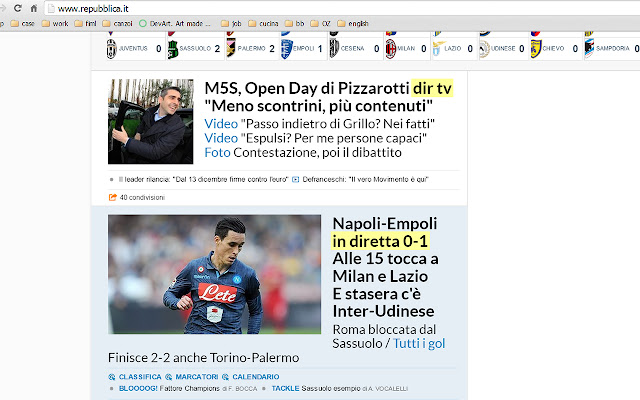The height and width of the screenshot is (400, 640).
Task: Click video icon before Defranceschi link
Action: [296, 179]
